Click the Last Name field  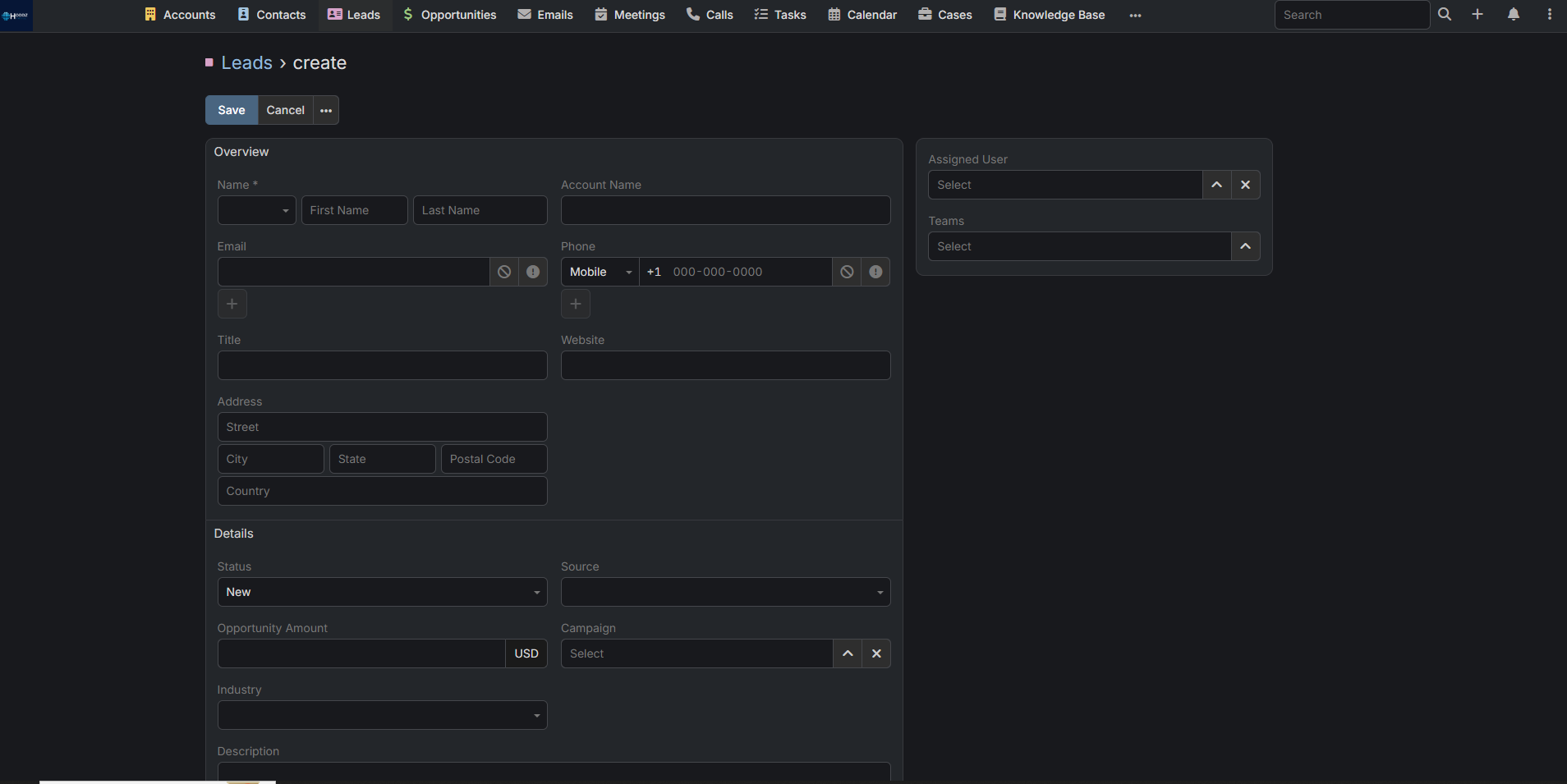[x=480, y=210]
